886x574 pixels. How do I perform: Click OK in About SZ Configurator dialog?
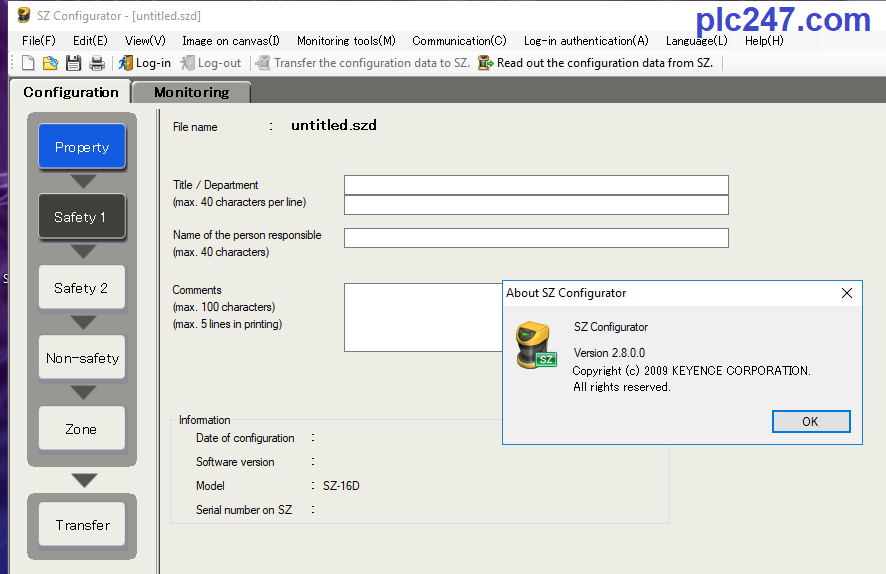click(x=811, y=421)
